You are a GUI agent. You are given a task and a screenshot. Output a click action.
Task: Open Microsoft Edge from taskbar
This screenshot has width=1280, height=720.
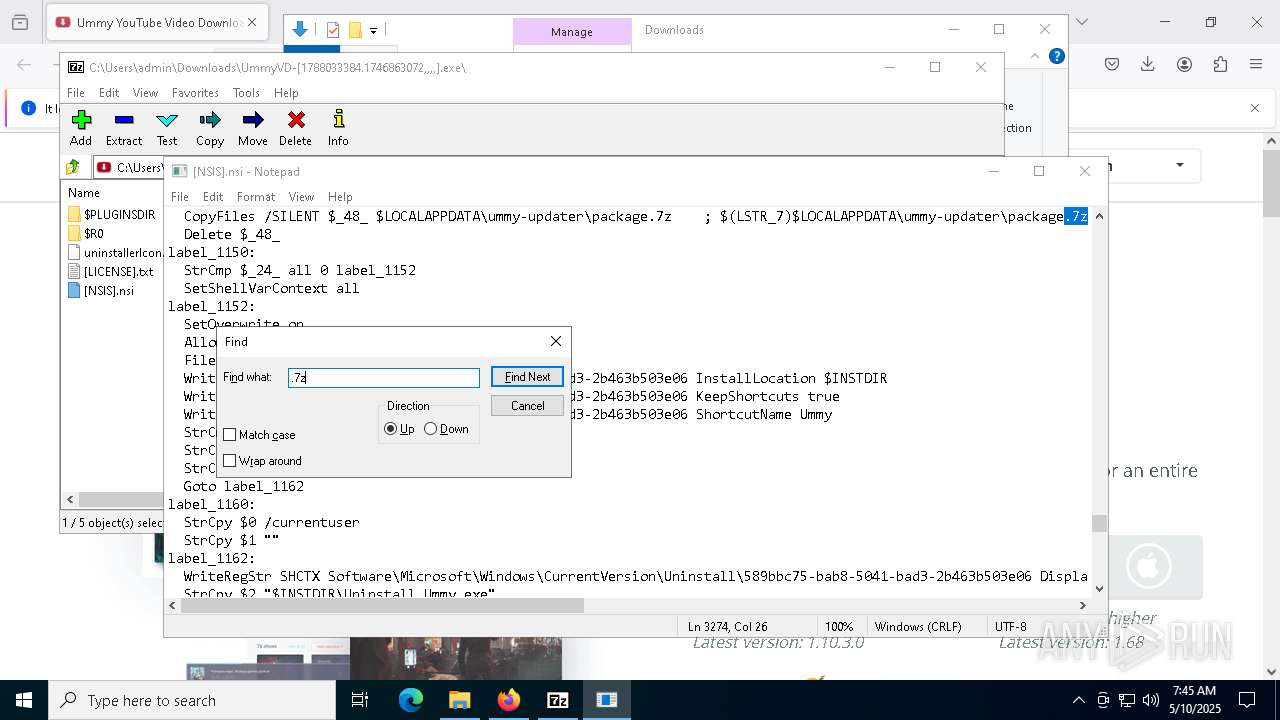(411, 700)
